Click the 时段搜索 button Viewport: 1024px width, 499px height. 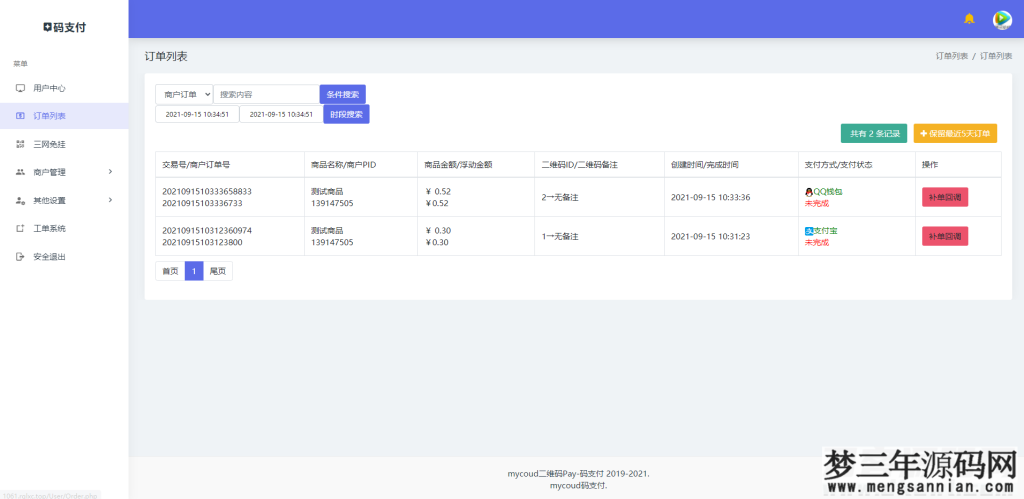click(346, 114)
